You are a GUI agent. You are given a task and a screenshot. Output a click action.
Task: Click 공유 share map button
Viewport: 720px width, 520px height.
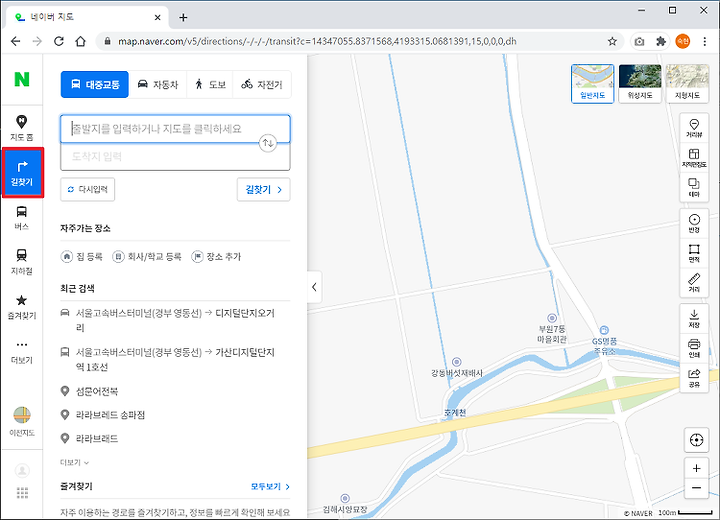694,378
